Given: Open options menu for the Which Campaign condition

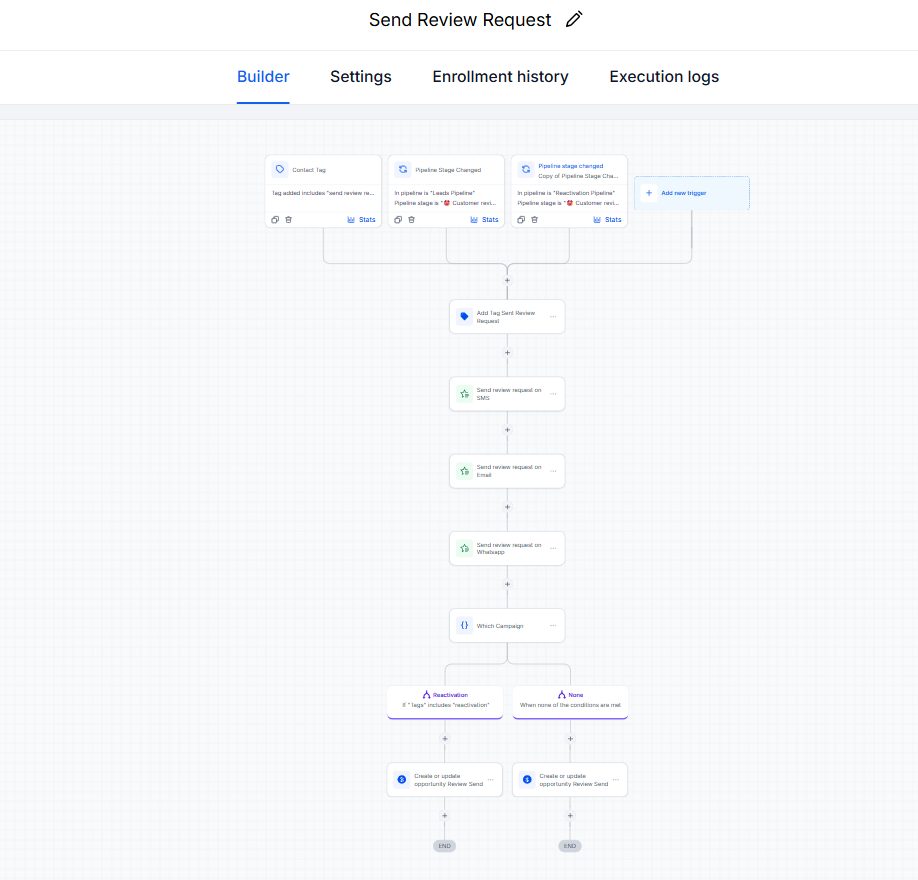Looking at the screenshot, I should click(553, 626).
